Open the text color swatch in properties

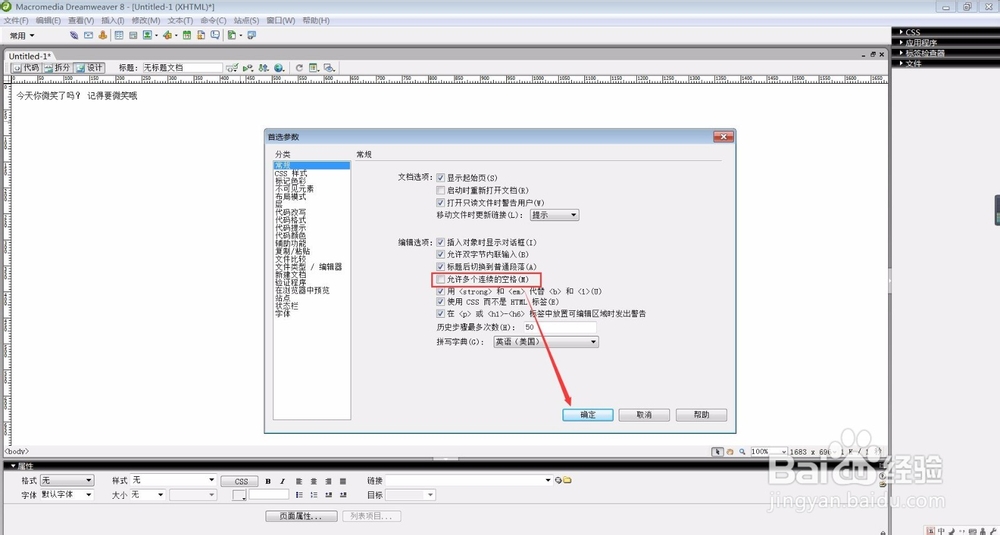click(x=239, y=495)
